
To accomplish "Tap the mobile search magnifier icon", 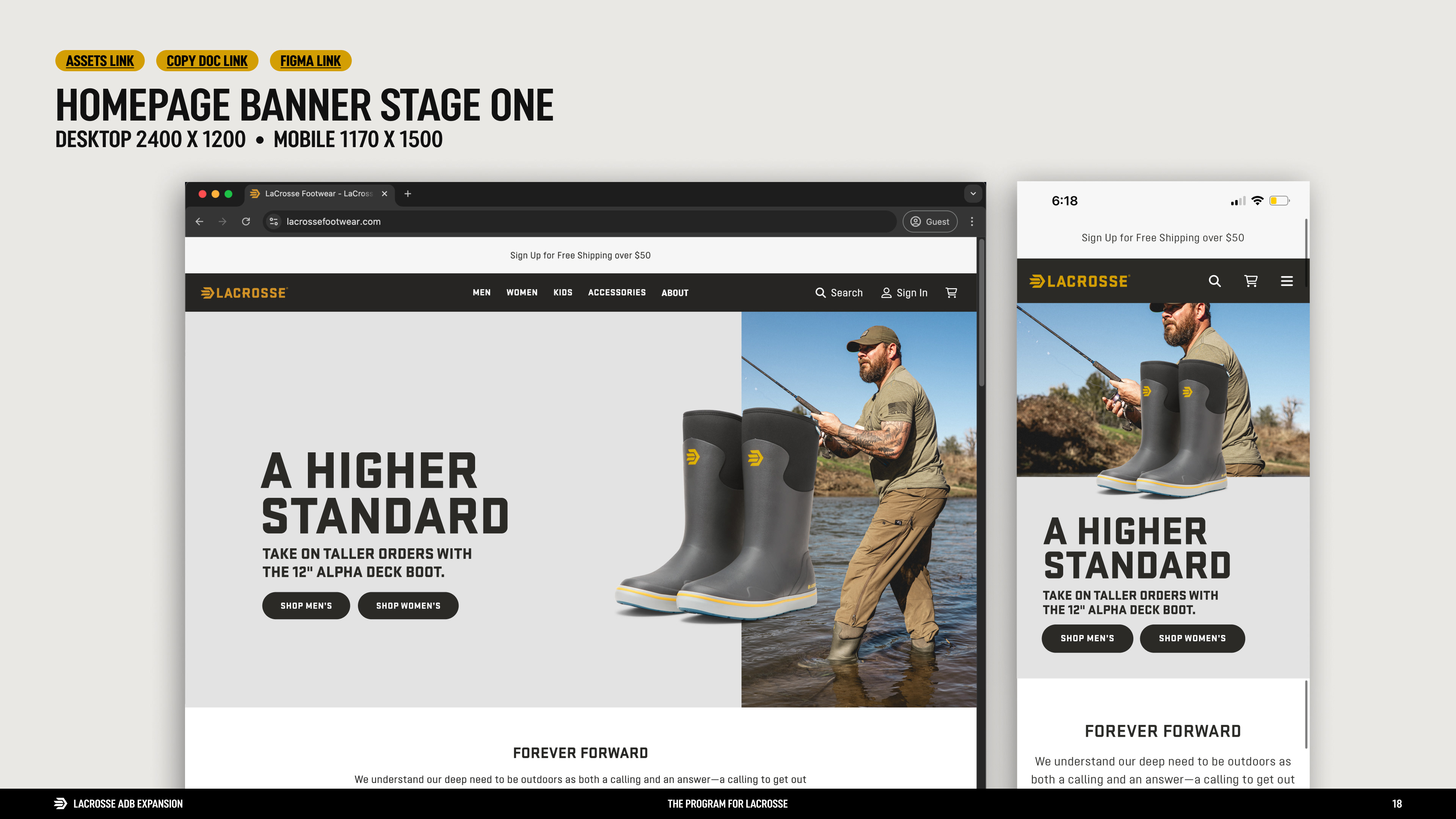I will 1214,281.
